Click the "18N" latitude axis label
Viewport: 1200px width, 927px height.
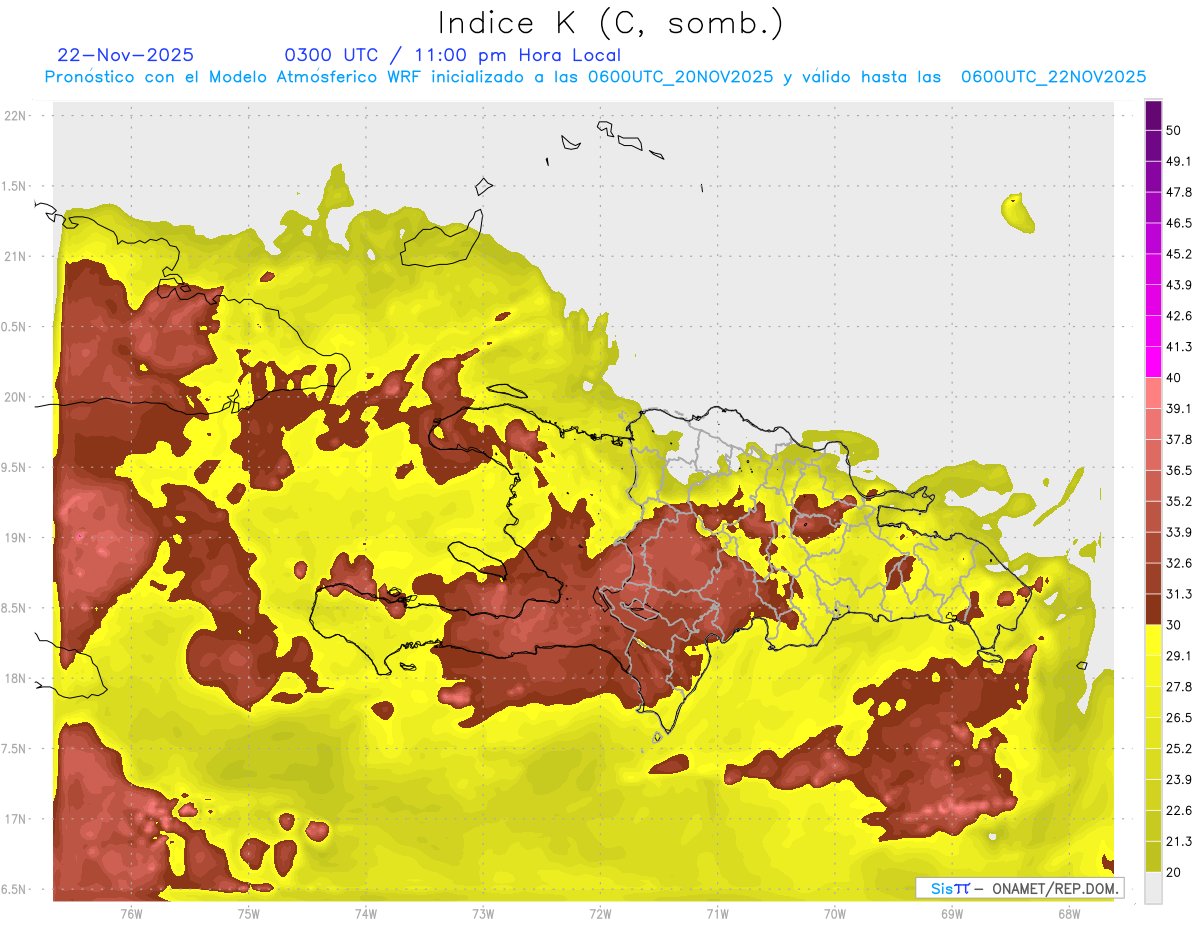[x=17, y=679]
